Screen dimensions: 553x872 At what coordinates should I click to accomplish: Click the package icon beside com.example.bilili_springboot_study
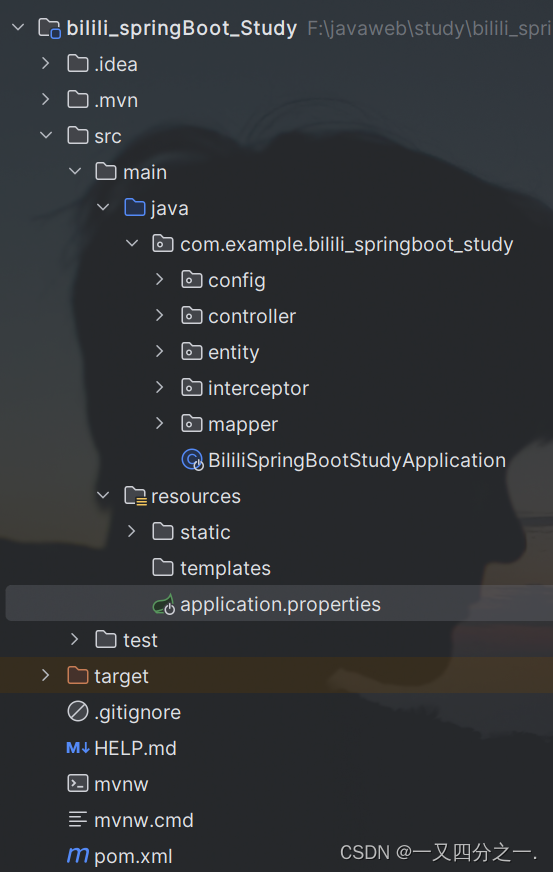[163, 243]
